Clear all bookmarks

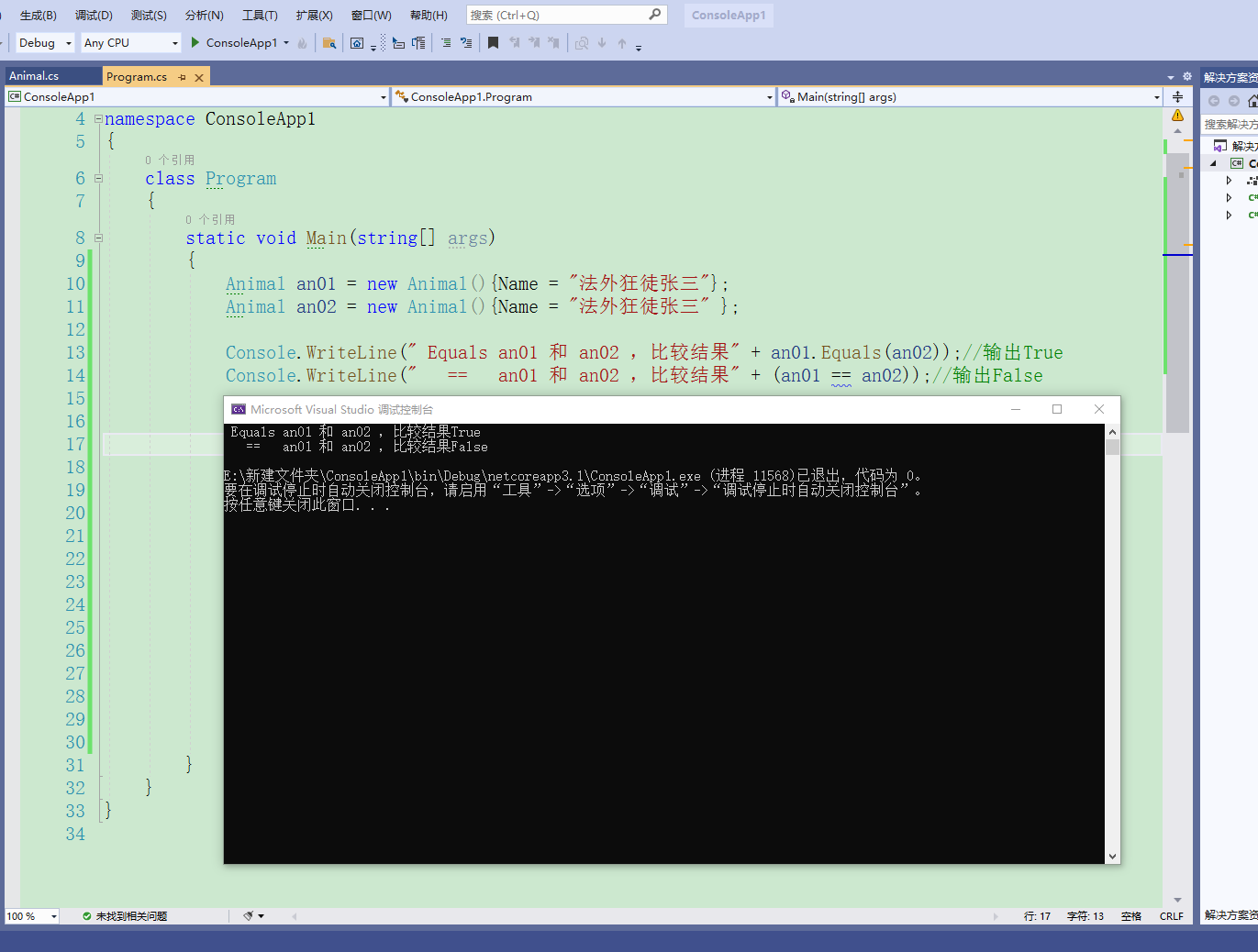click(x=553, y=43)
